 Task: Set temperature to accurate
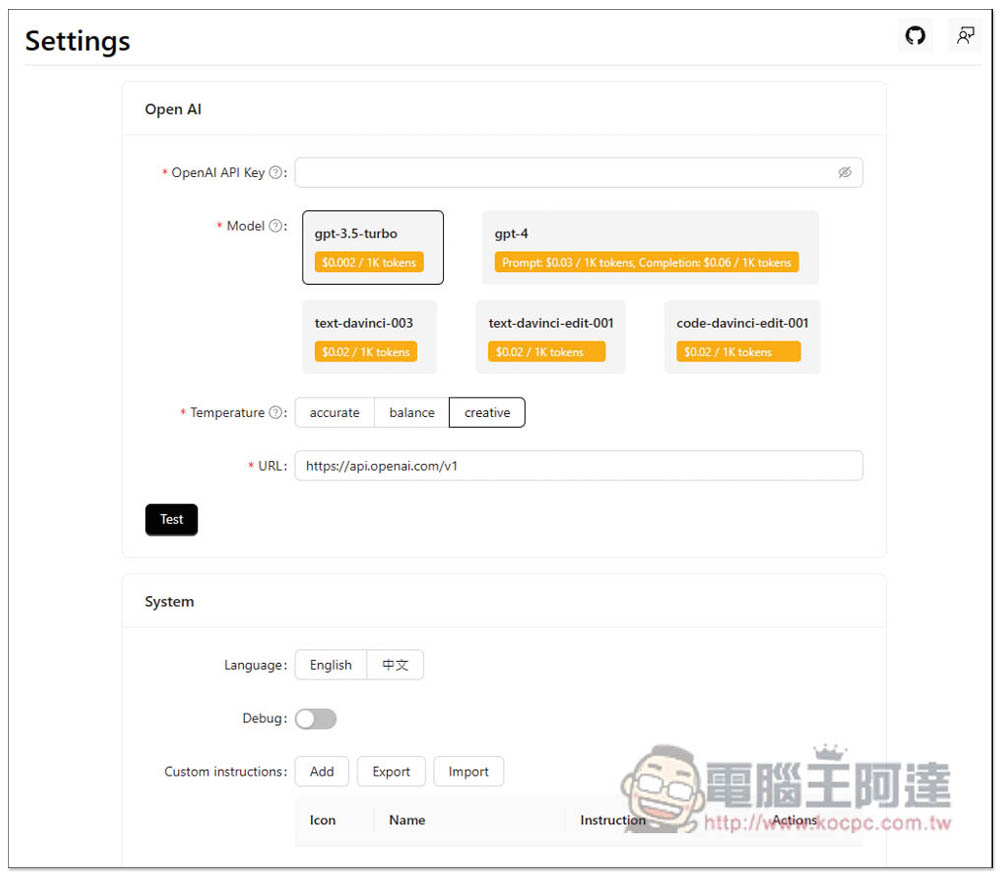pos(335,413)
